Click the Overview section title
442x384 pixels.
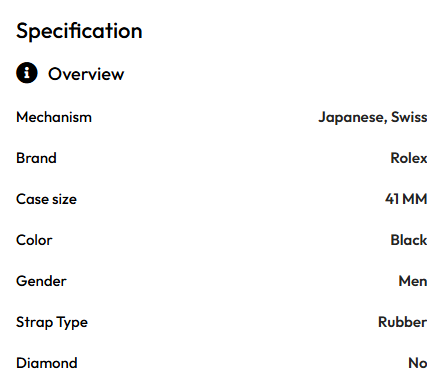(x=86, y=74)
